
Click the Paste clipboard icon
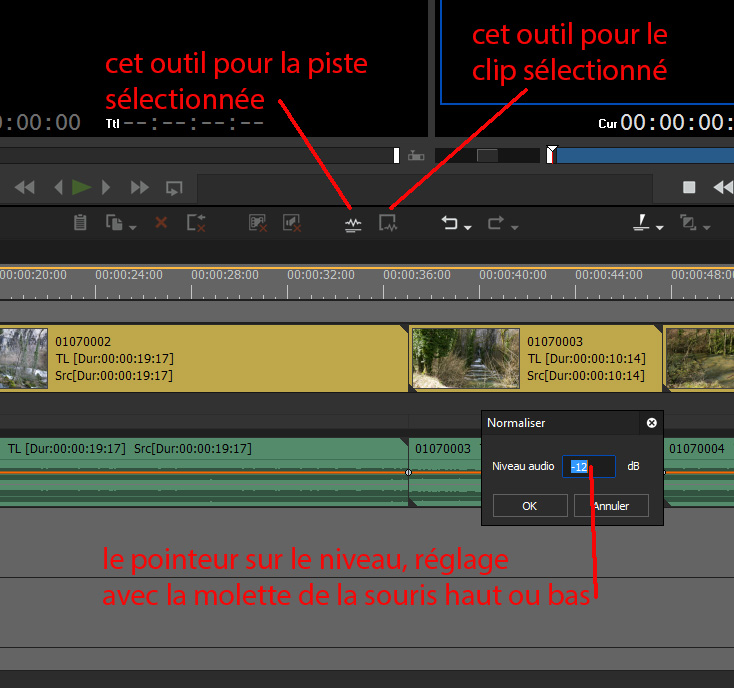click(x=80, y=222)
